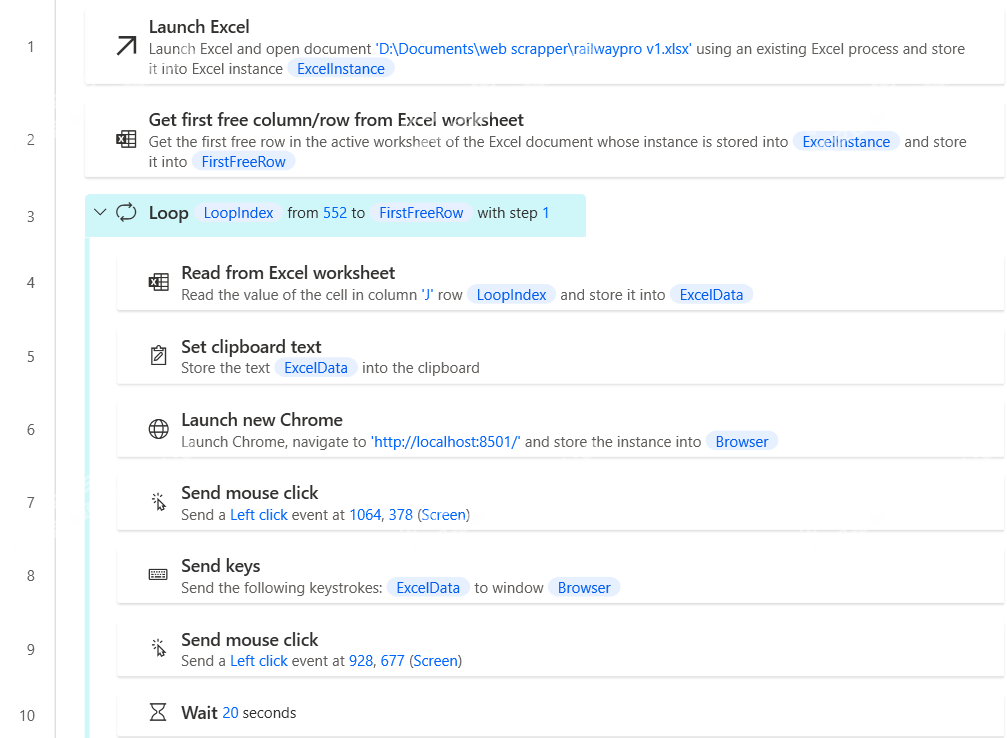Select Send mouse click title in step 9
This screenshot has width=1007, height=738.
[x=250, y=640]
